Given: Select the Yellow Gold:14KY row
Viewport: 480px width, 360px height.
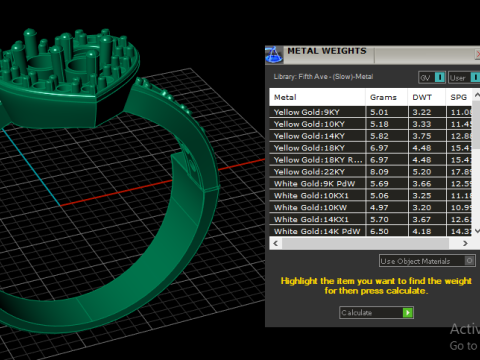Looking at the screenshot, I should pos(370,136).
